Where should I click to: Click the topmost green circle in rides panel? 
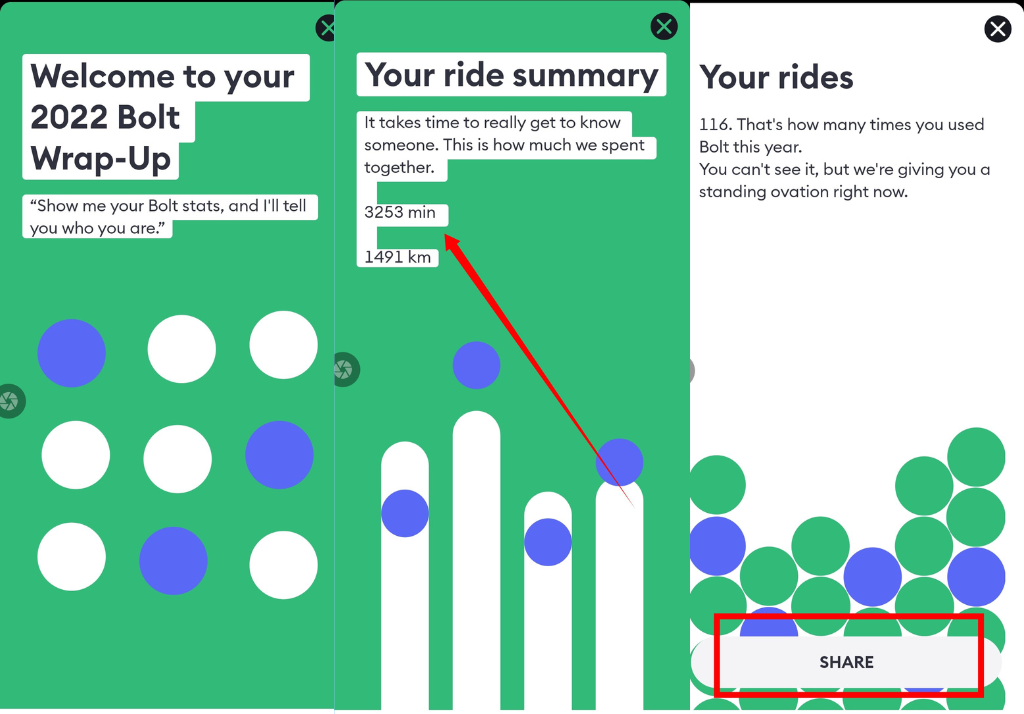[x=976, y=457]
